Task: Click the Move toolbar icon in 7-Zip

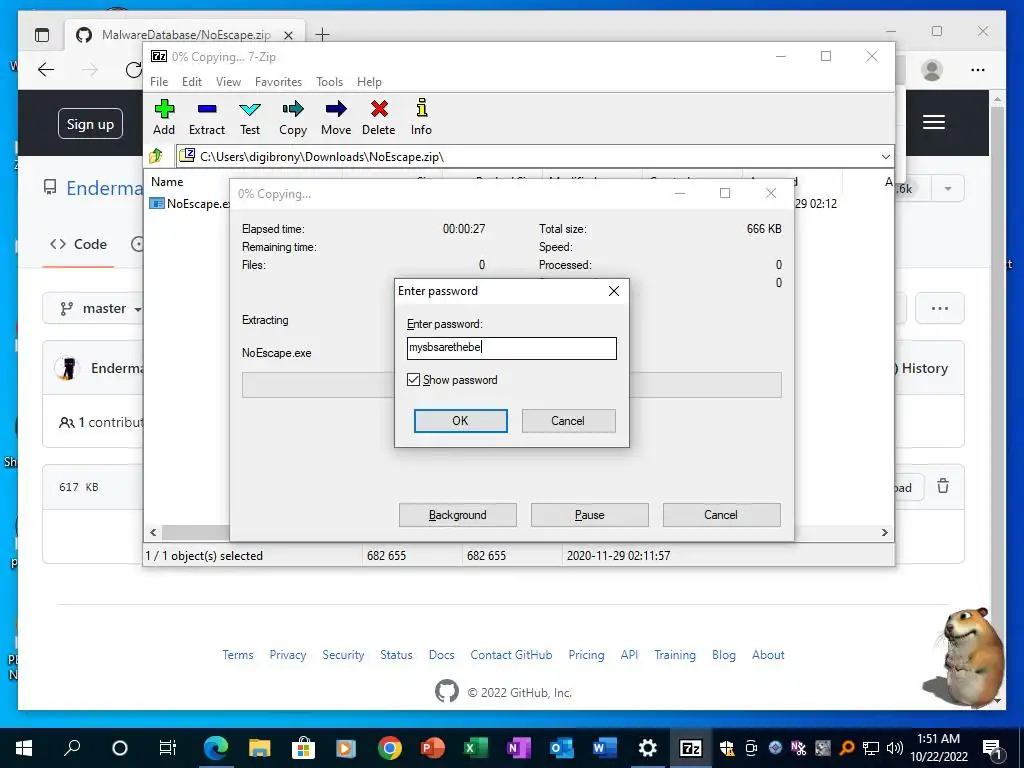Action: coord(336,117)
